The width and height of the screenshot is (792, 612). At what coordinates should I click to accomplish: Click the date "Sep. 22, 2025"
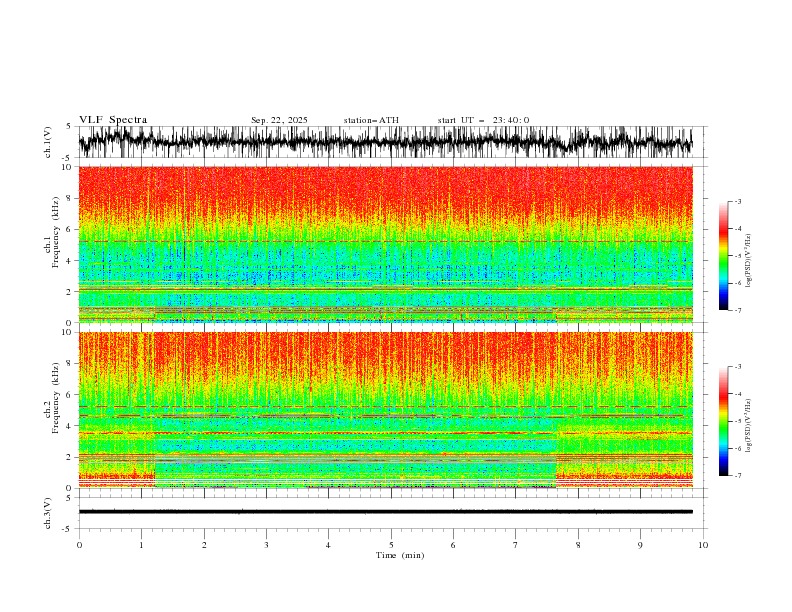click(279, 120)
